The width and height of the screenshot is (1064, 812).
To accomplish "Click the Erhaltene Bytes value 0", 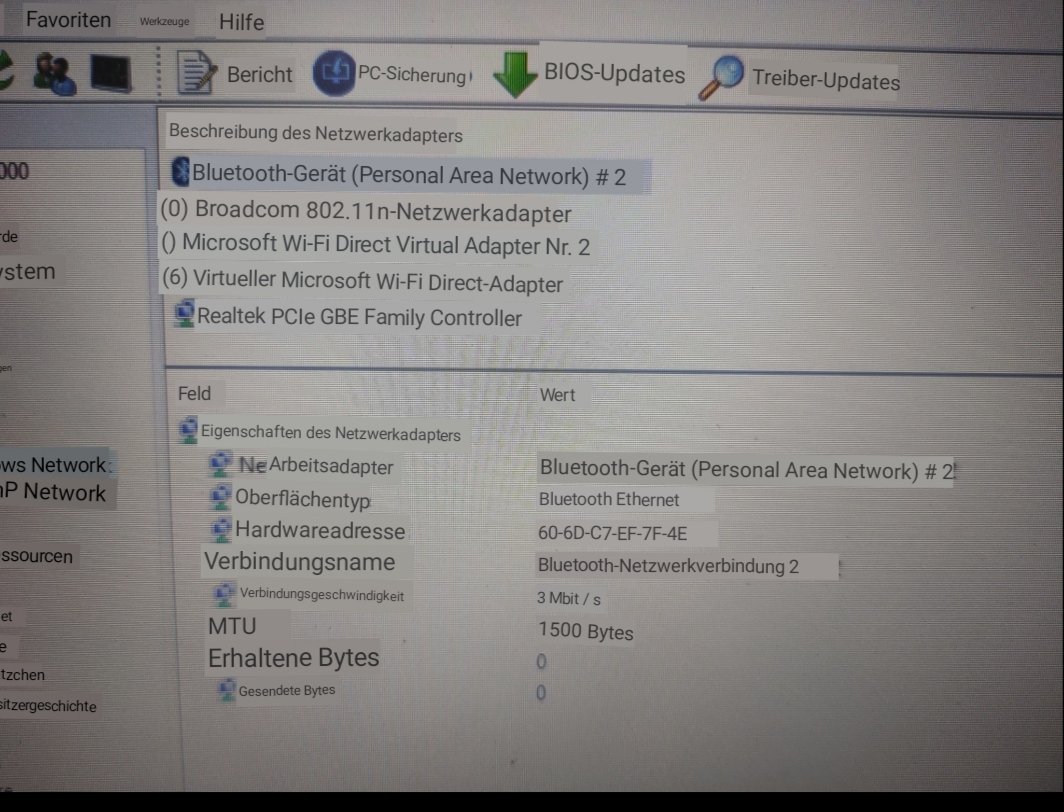I will point(541,661).
